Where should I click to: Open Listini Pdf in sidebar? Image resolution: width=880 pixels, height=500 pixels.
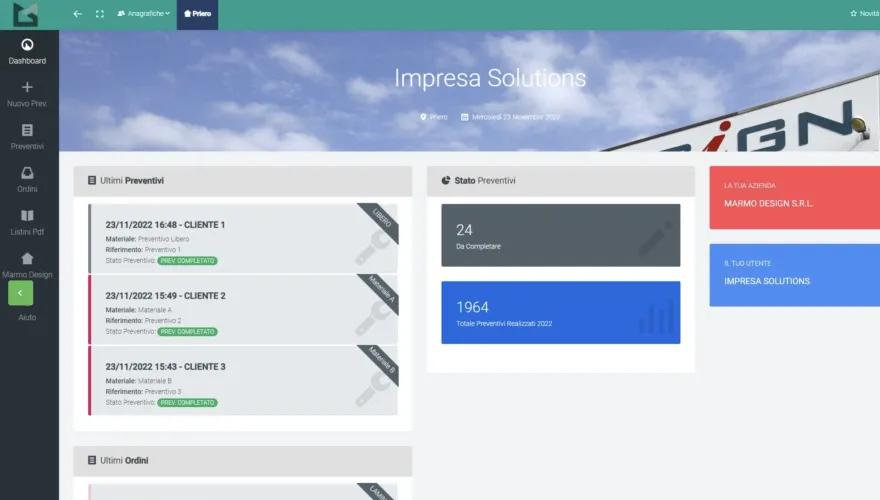(x=27, y=222)
